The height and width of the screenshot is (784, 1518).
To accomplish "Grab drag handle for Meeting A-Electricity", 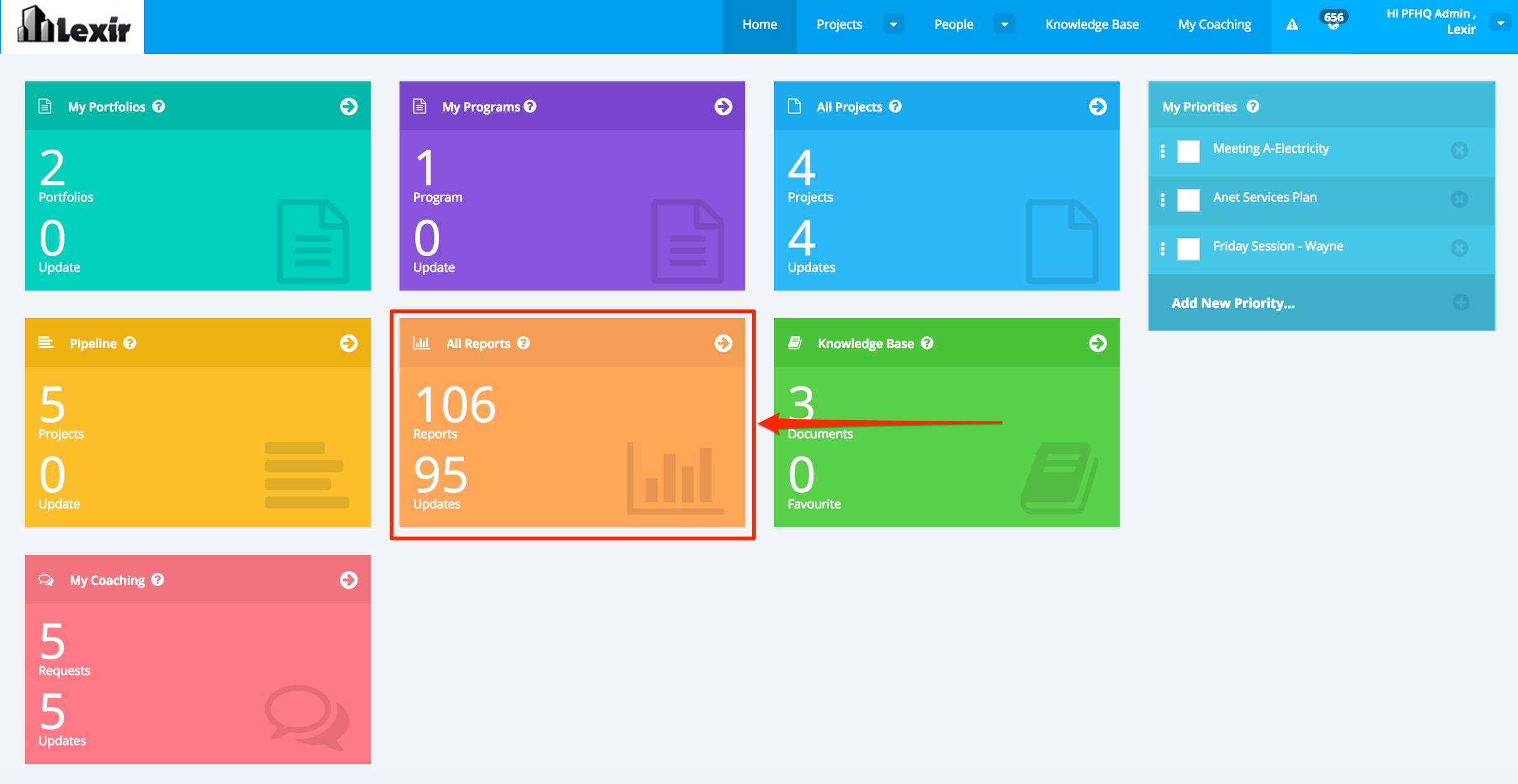I will [x=1162, y=151].
